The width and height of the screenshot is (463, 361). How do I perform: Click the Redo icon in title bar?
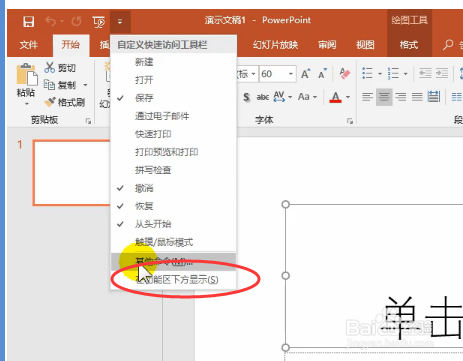pos(76,22)
